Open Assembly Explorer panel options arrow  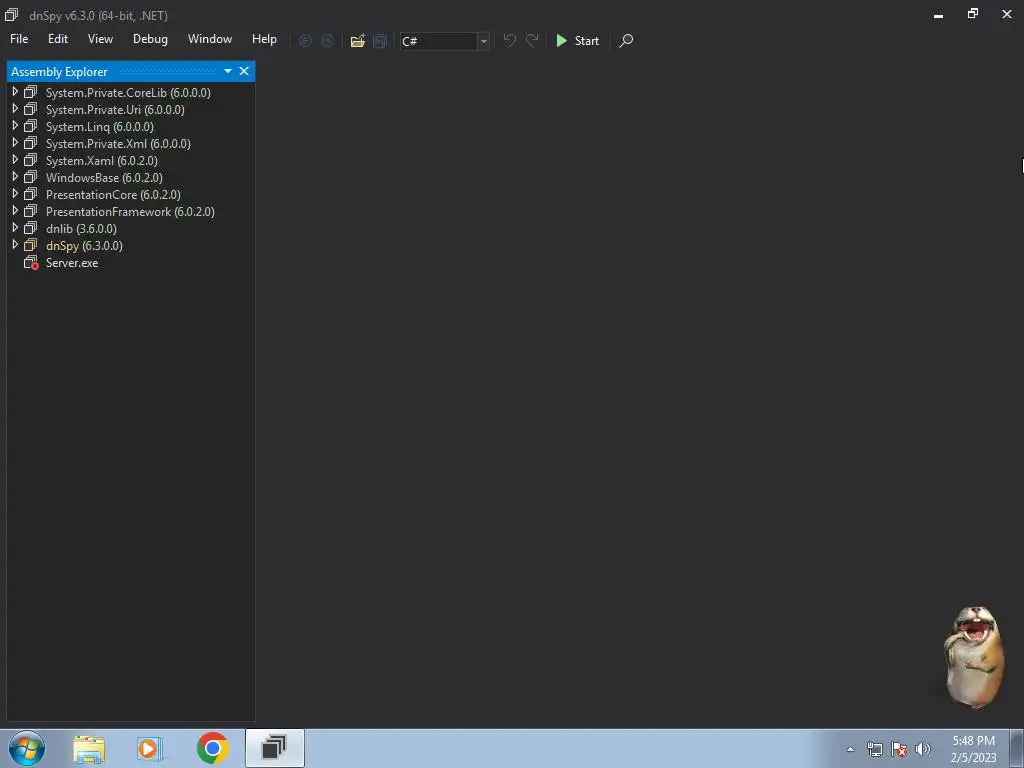click(x=228, y=71)
